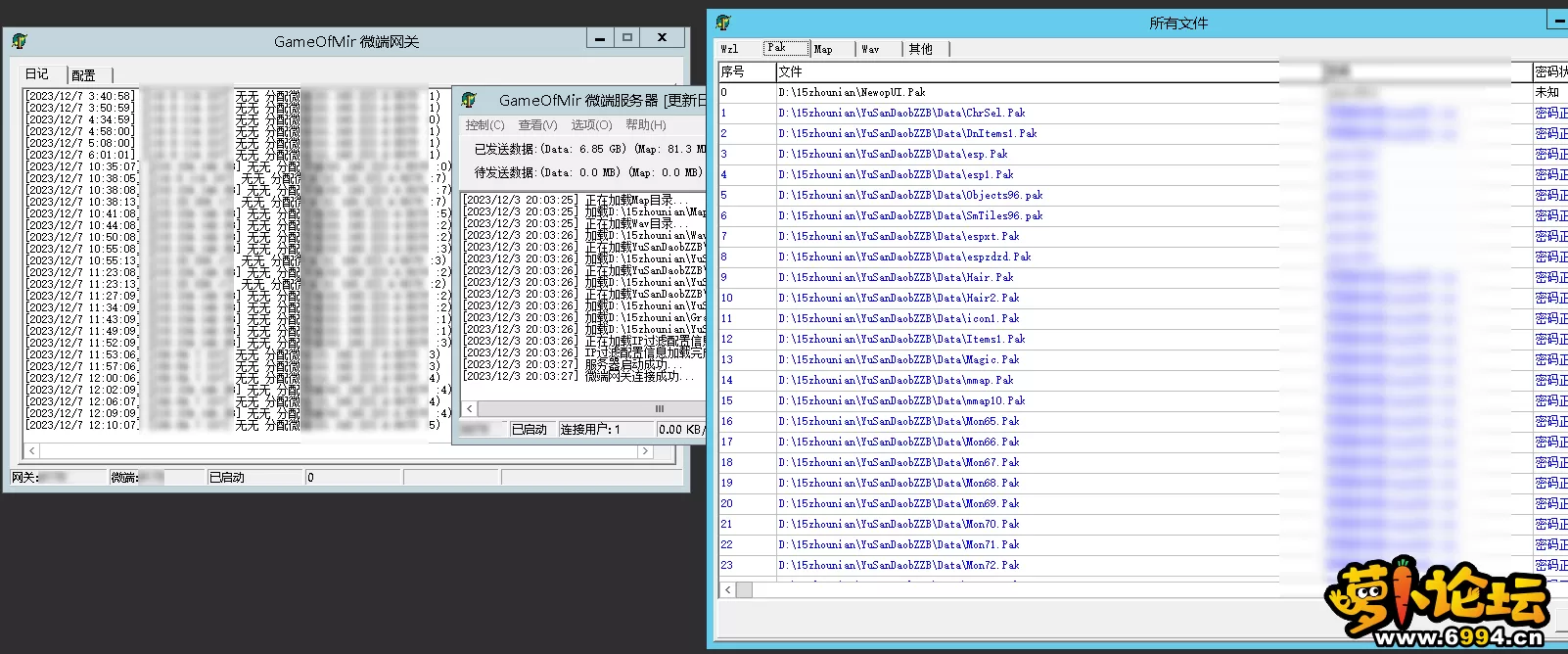Screen dimensions: 1568x654
Task: Click left arrow of server log scrollbar
Action: (470, 408)
